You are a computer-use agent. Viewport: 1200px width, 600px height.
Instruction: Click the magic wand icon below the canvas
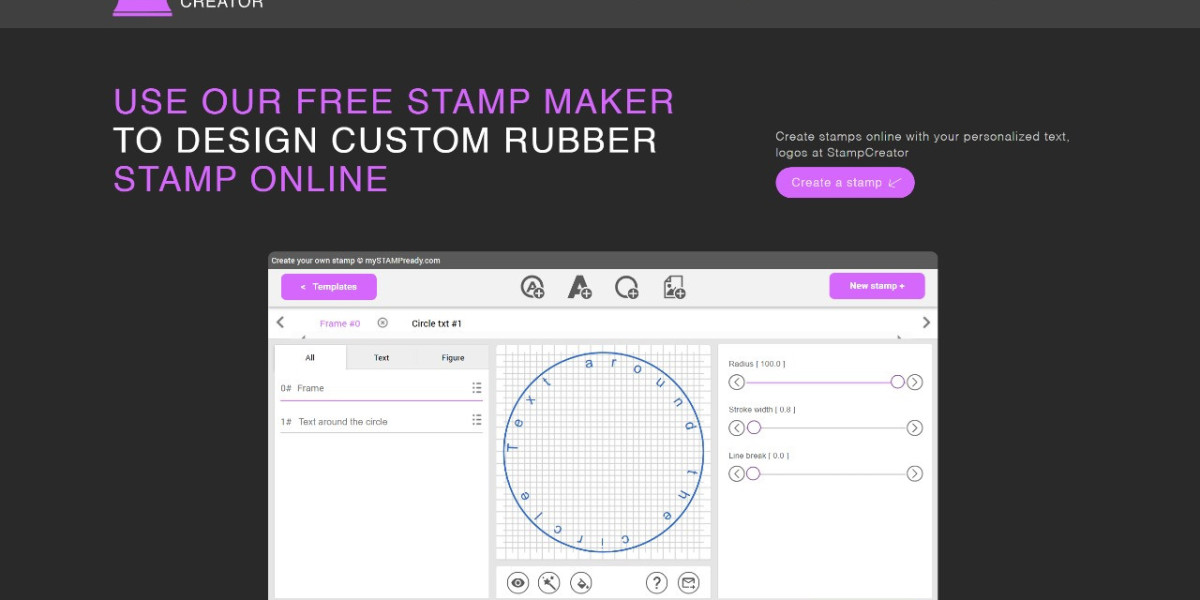pos(549,582)
